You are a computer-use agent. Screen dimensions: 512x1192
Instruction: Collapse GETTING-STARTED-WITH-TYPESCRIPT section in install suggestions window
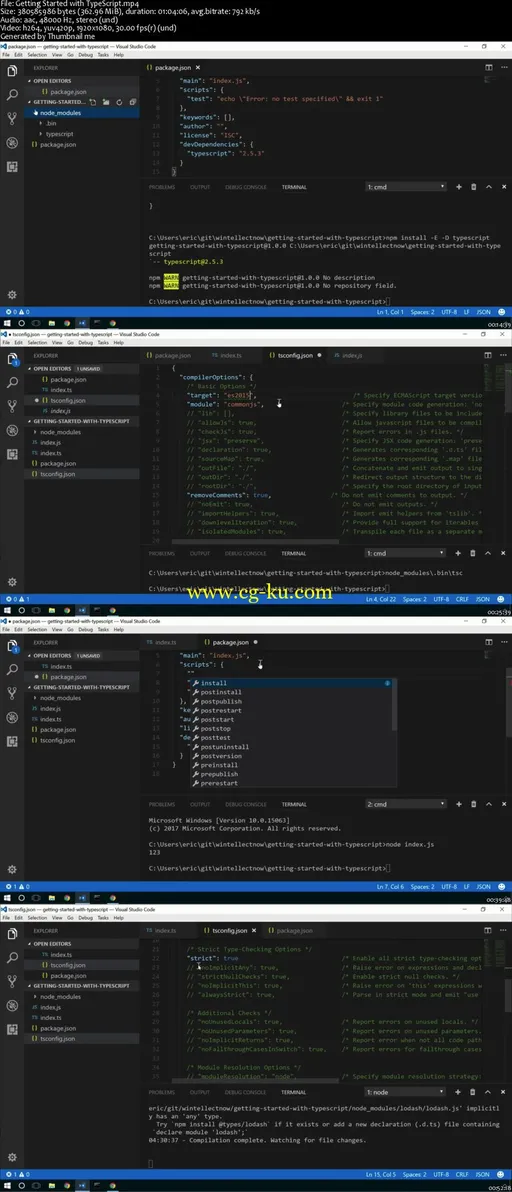pyautogui.click(x=82, y=686)
